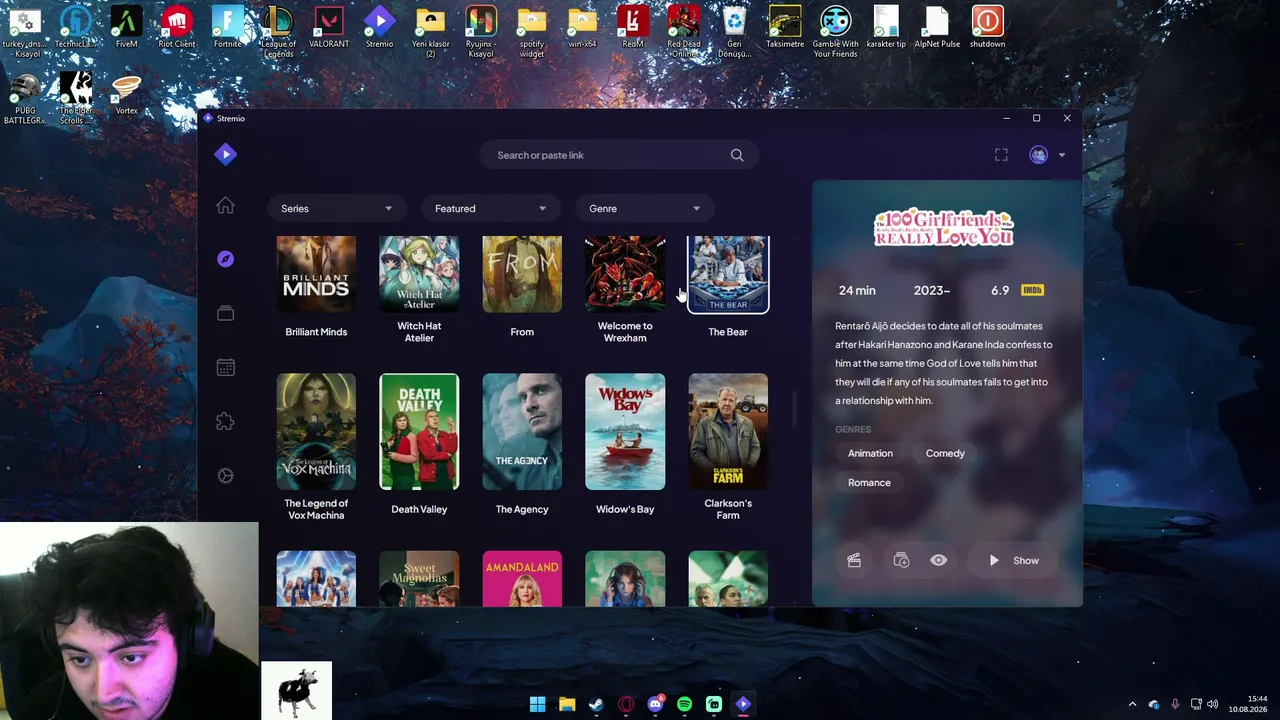Select The Bear poster
The width and height of the screenshot is (1280, 720).
728,275
